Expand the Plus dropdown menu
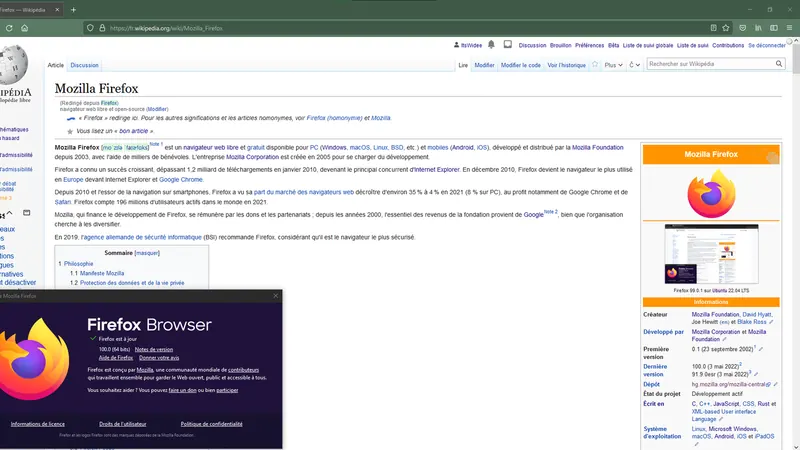This screenshot has height=450, width=800. coord(613,65)
